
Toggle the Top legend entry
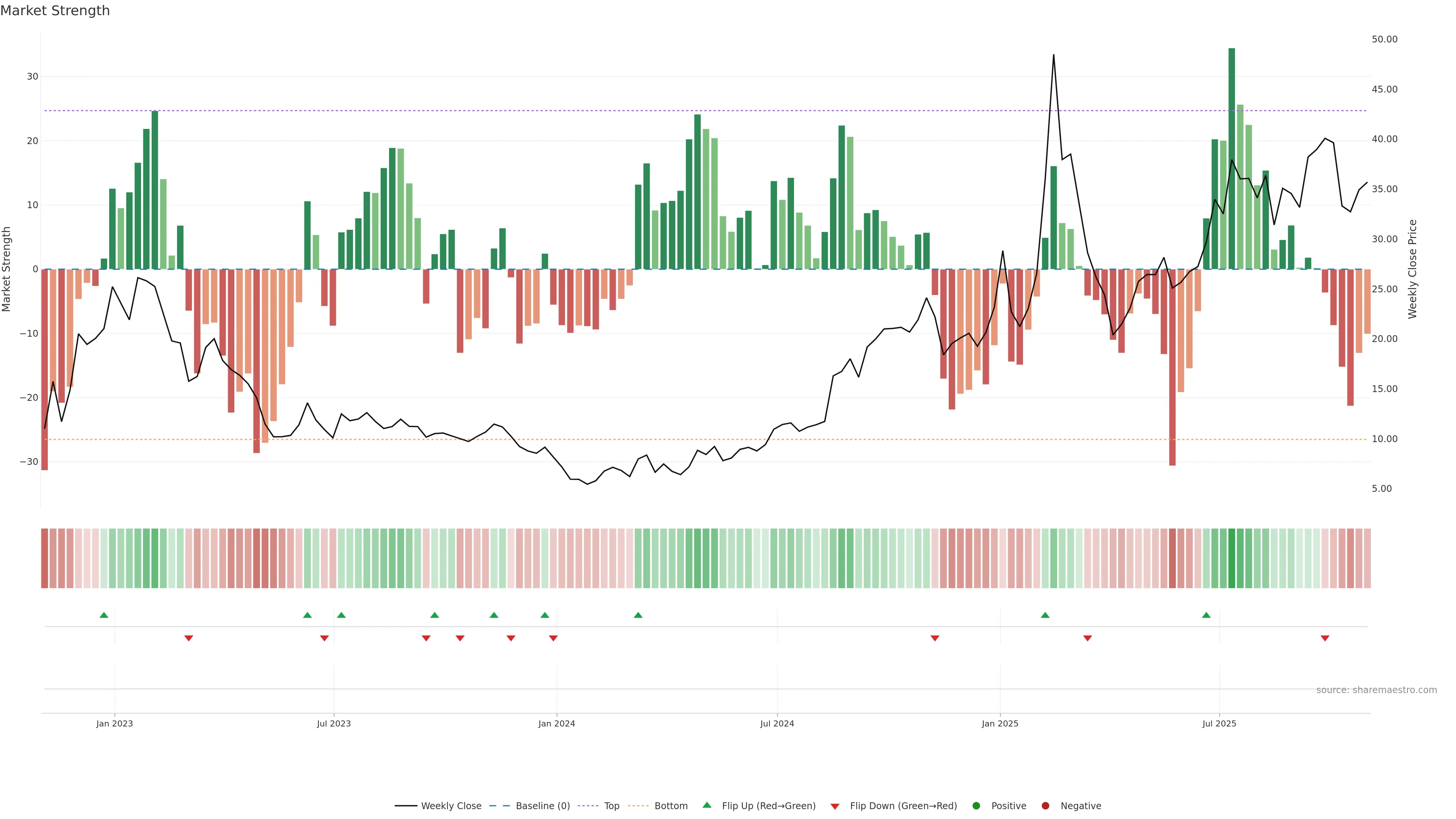coord(612,806)
